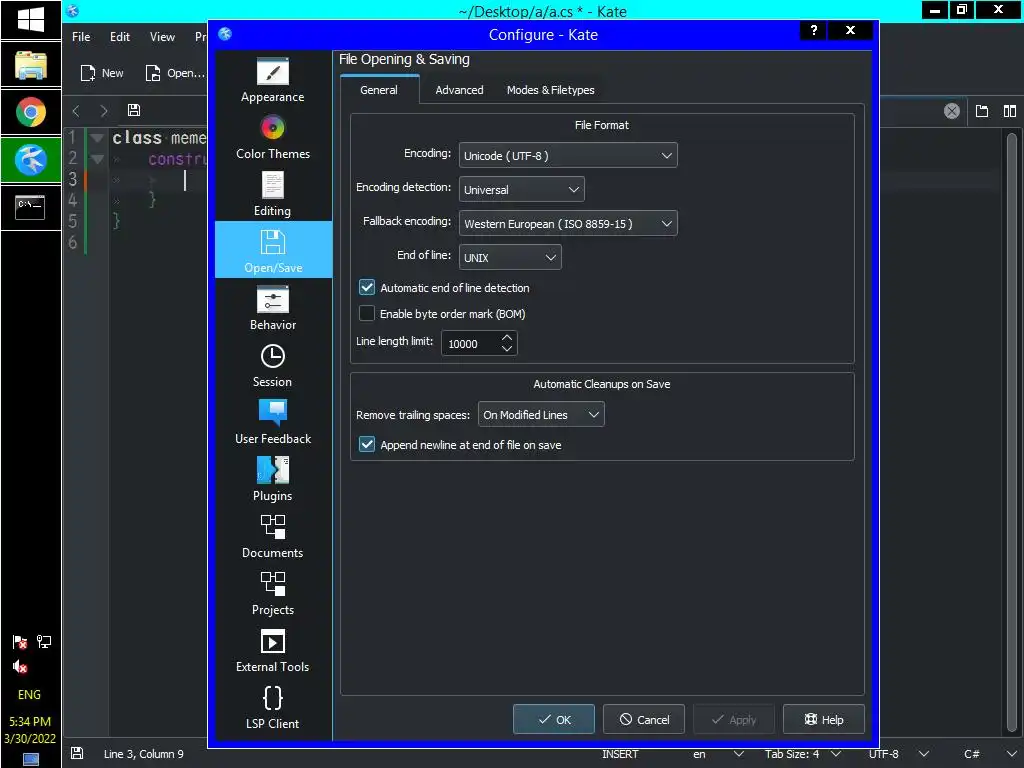Image resolution: width=1024 pixels, height=768 pixels.
Task: Open the Session settings page
Action: tap(273, 364)
